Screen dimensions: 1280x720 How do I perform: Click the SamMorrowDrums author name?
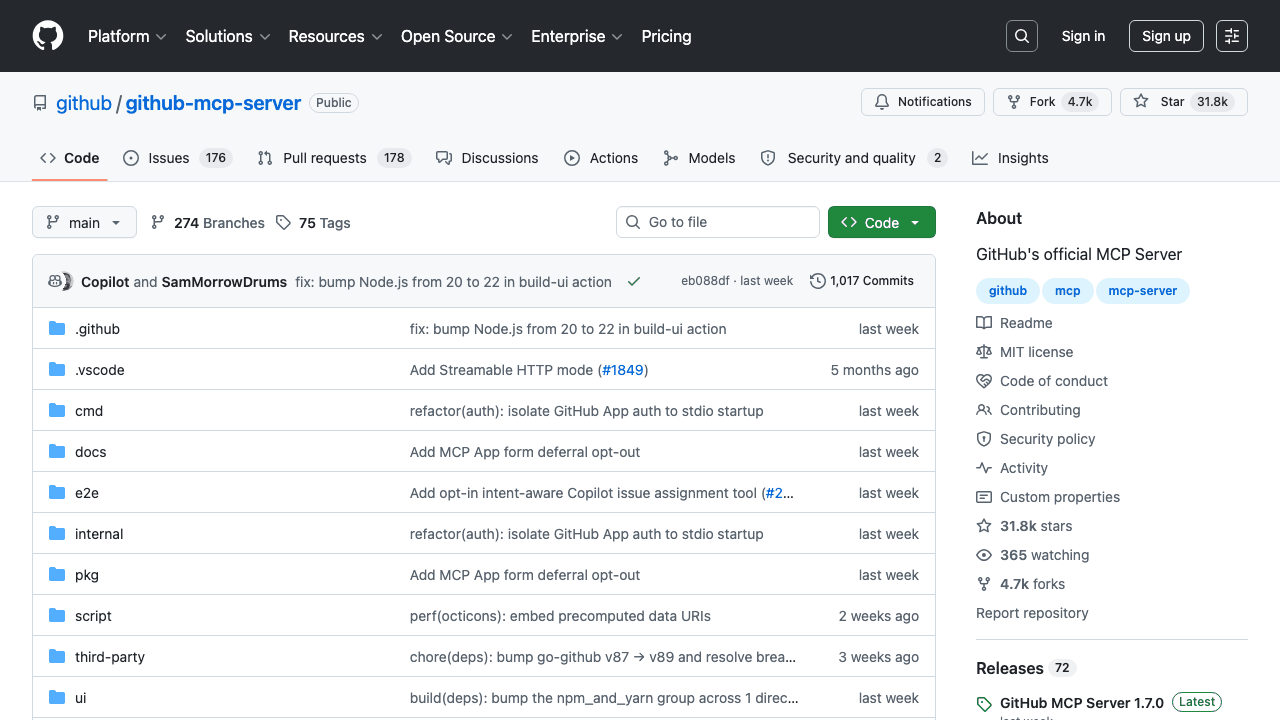tap(224, 282)
